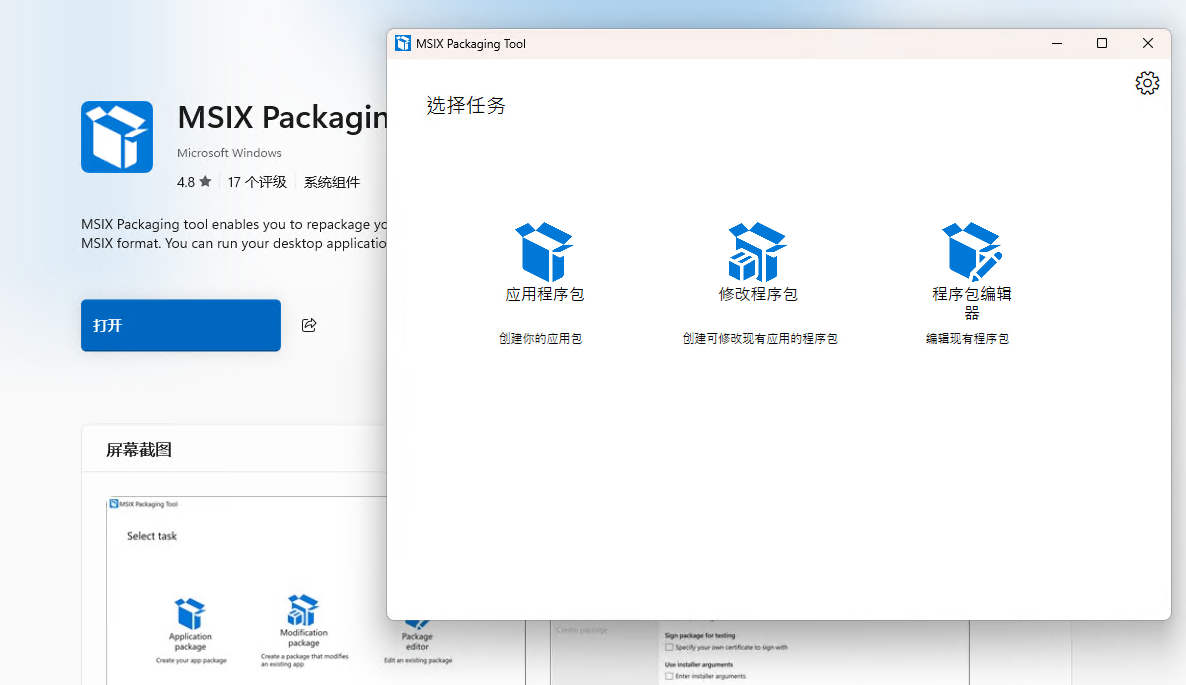This screenshot has height=685, width=1186.
Task: Click the MSIX Packaging Tool window title text
Action: click(x=470, y=44)
